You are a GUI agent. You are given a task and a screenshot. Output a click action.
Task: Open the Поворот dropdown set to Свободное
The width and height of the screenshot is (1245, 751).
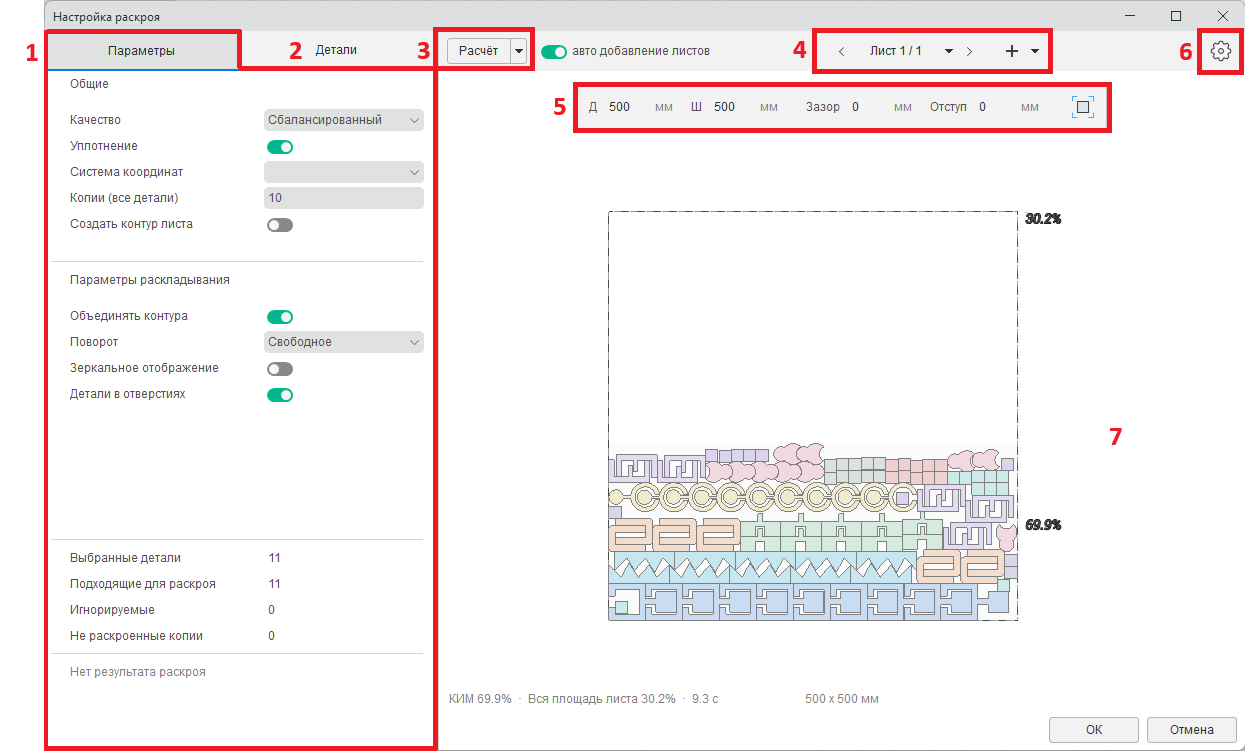point(344,342)
